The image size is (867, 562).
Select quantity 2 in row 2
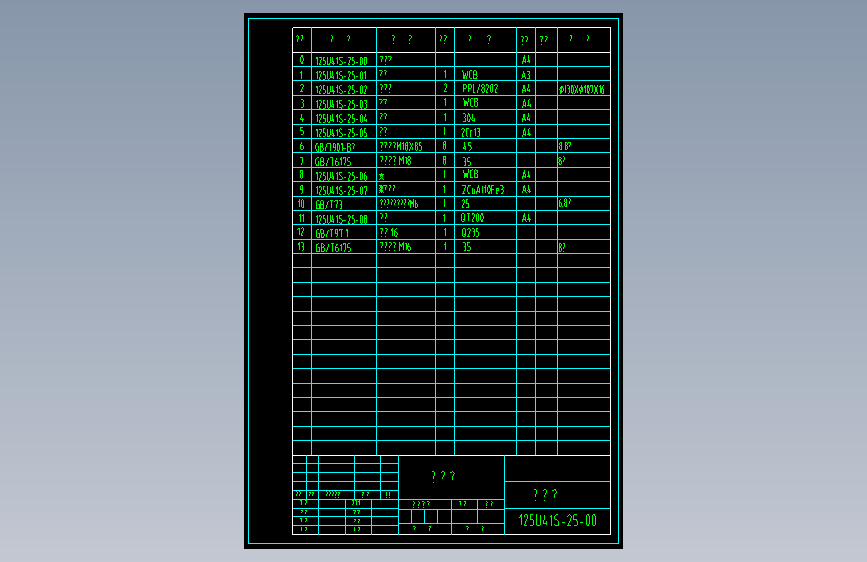click(x=445, y=88)
